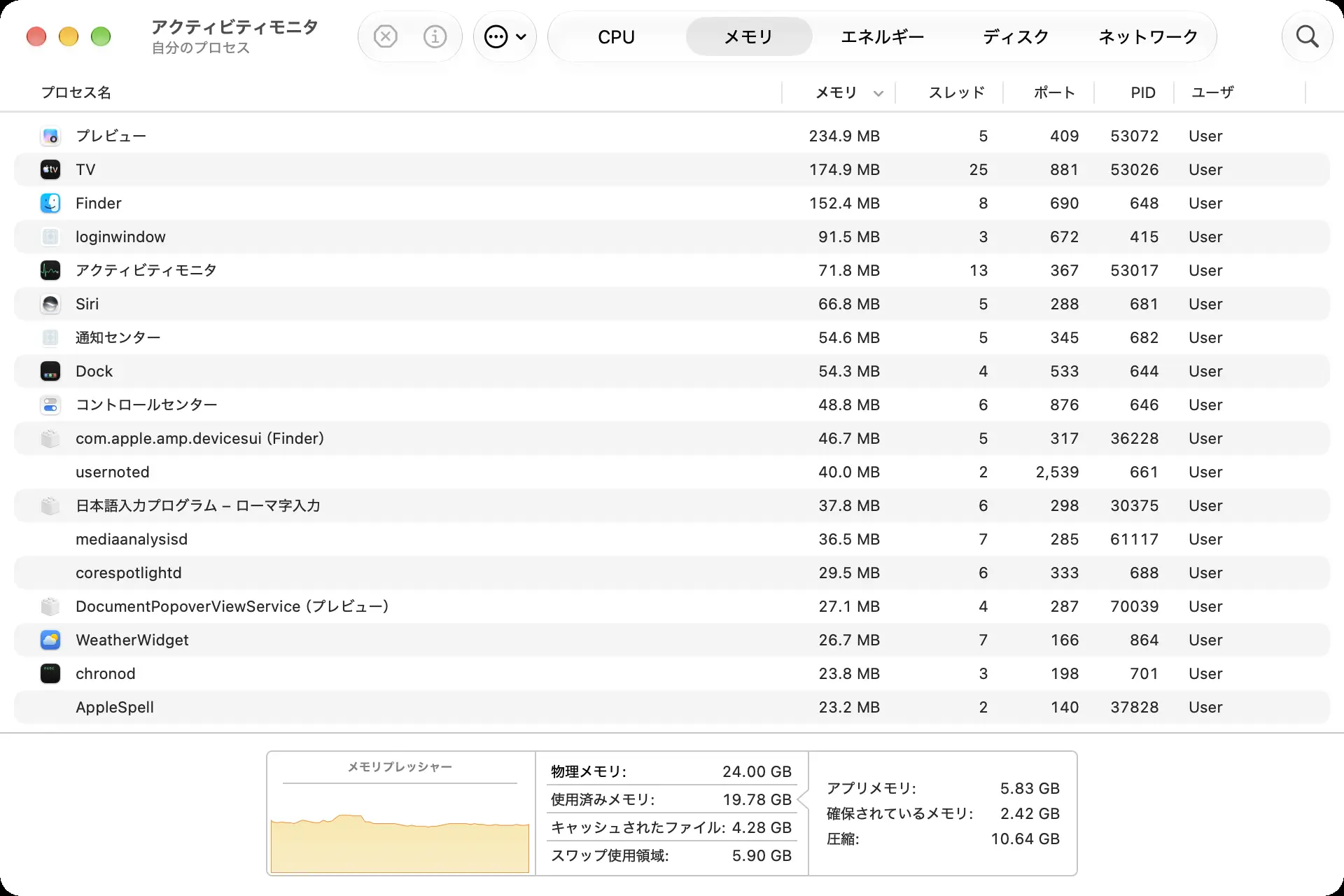Sort by PID column header
1344x896 pixels.
[x=1143, y=92]
